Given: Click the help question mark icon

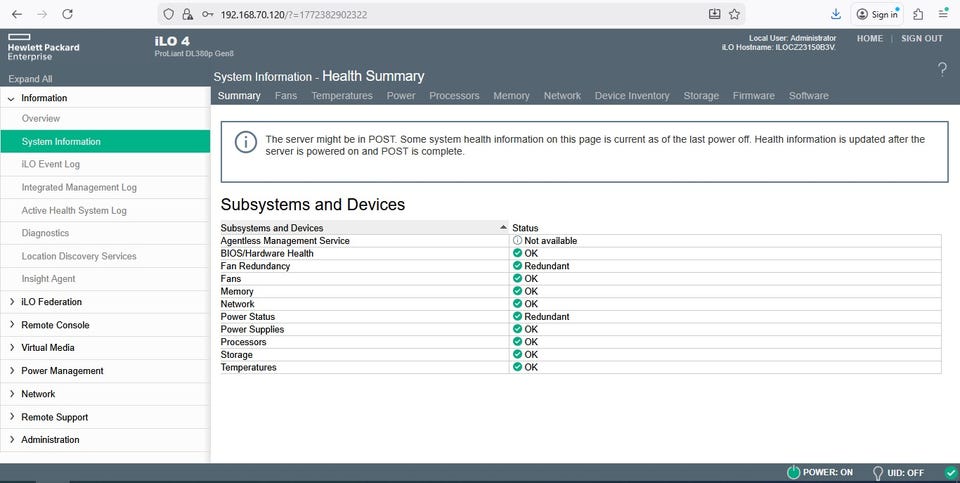Looking at the screenshot, I should (x=942, y=69).
